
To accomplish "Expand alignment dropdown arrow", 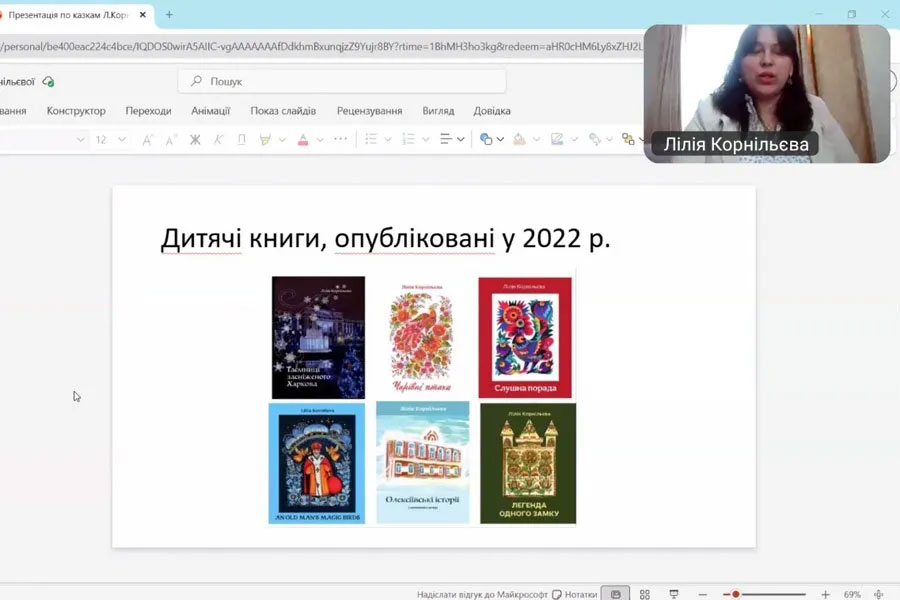I will pyautogui.click(x=461, y=140).
